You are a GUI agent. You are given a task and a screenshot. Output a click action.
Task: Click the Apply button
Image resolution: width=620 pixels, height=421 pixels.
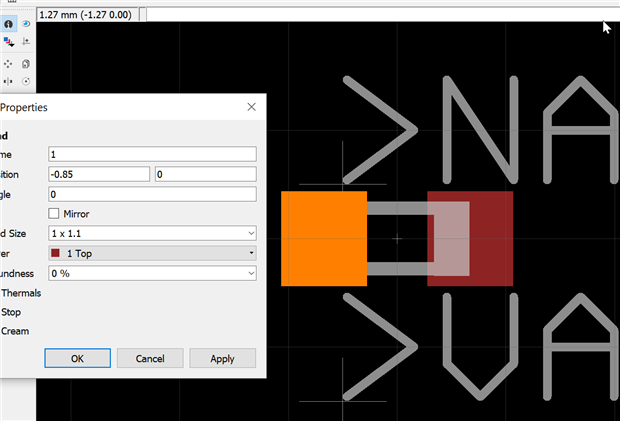tap(223, 358)
